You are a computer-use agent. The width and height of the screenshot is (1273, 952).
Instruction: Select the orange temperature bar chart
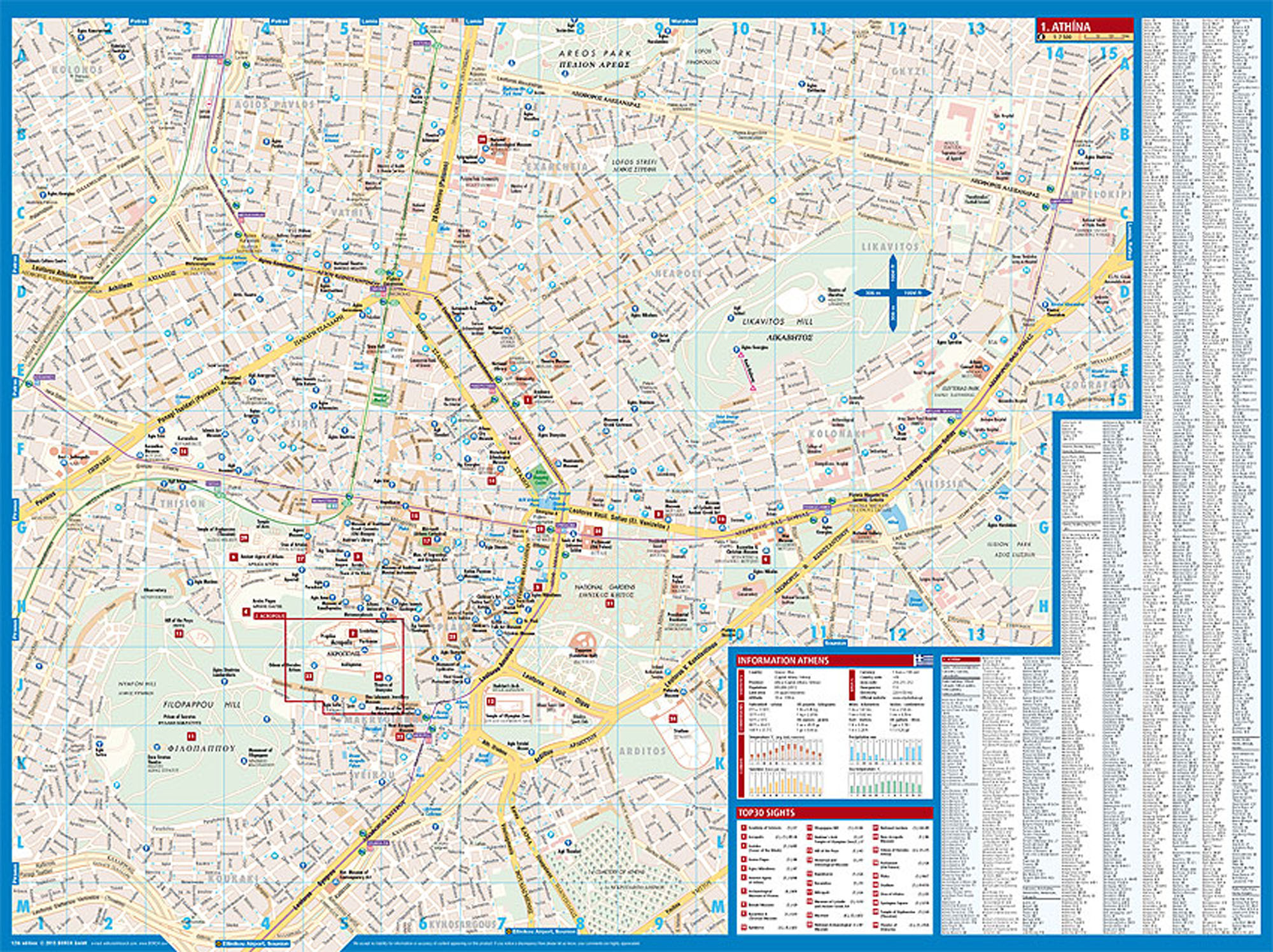785,752
